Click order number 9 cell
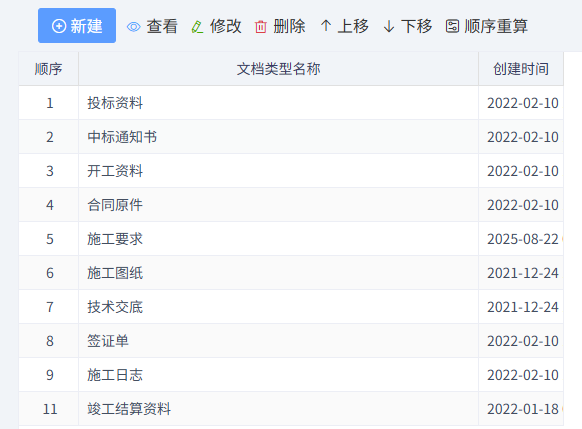Screen dimensions: 582x429 49,375
